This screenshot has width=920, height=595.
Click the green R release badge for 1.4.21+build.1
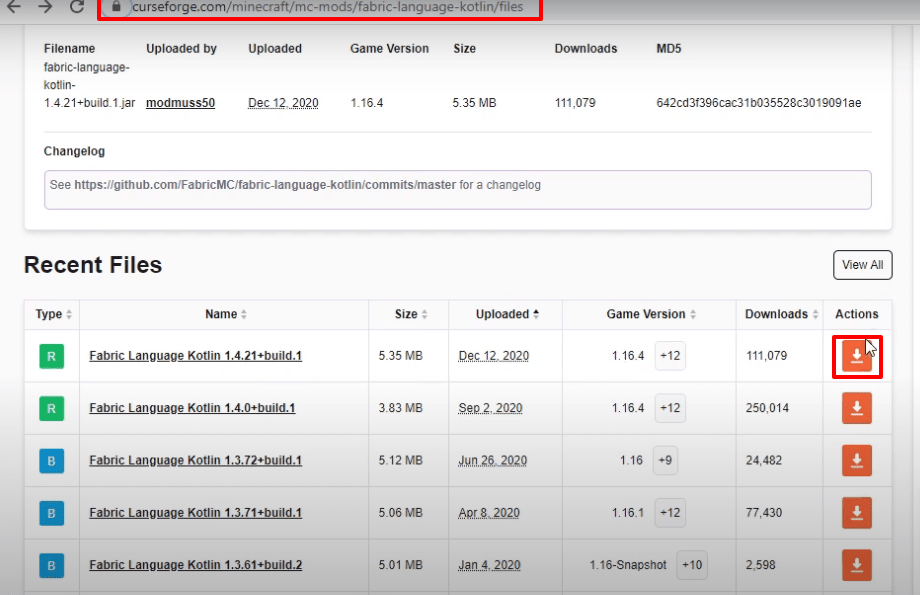pos(52,356)
